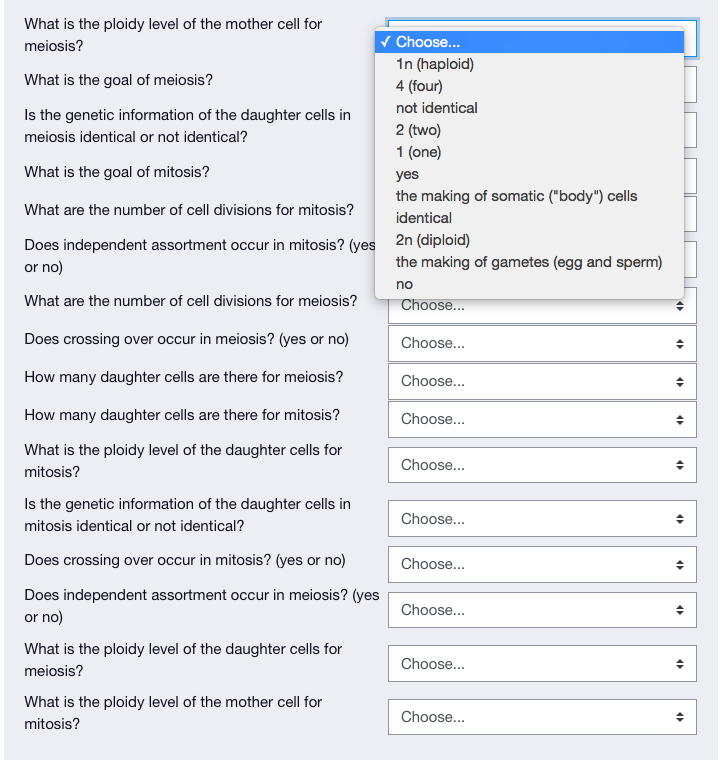Pick the 'identical' option
Screen dimensions: 722x761
(529, 218)
